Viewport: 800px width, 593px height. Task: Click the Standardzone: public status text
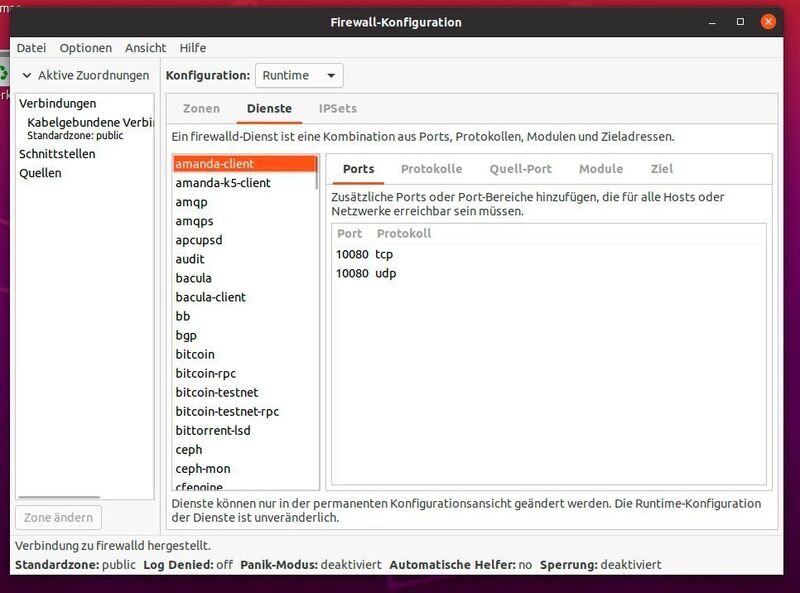(76, 565)
